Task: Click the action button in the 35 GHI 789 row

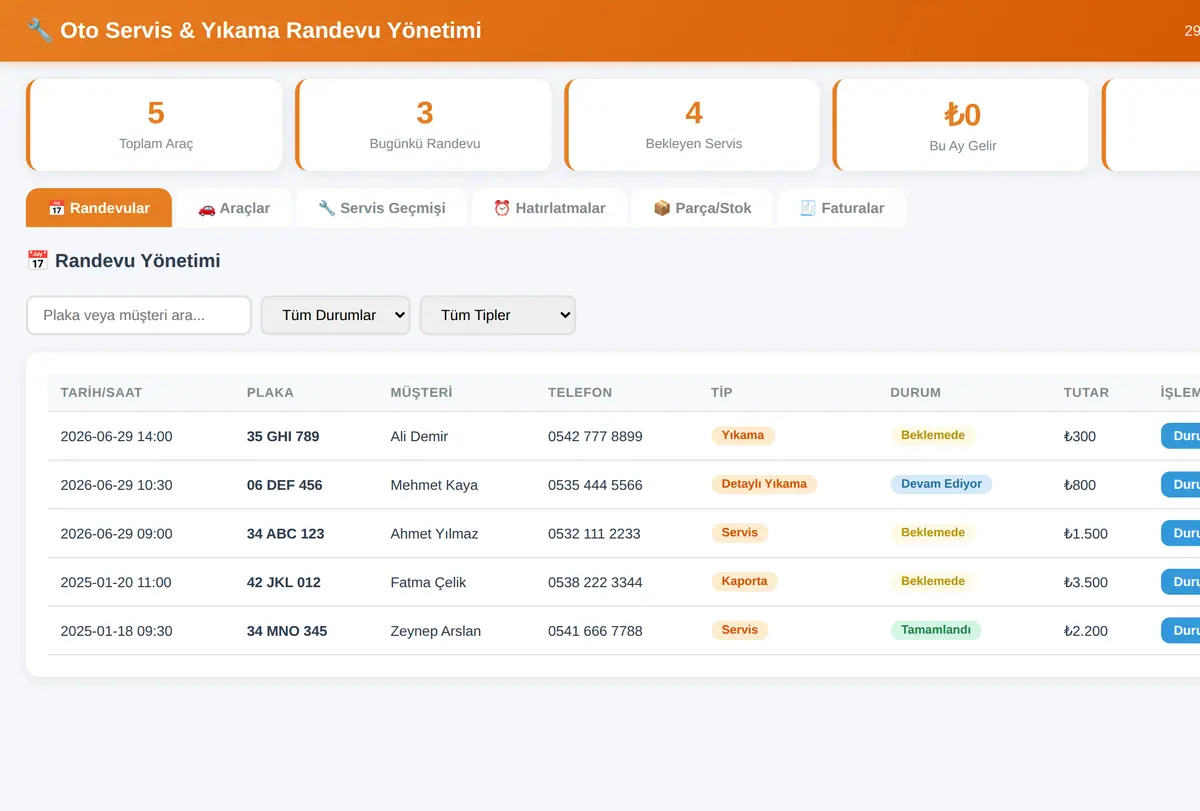Action: click(1180, 436)
